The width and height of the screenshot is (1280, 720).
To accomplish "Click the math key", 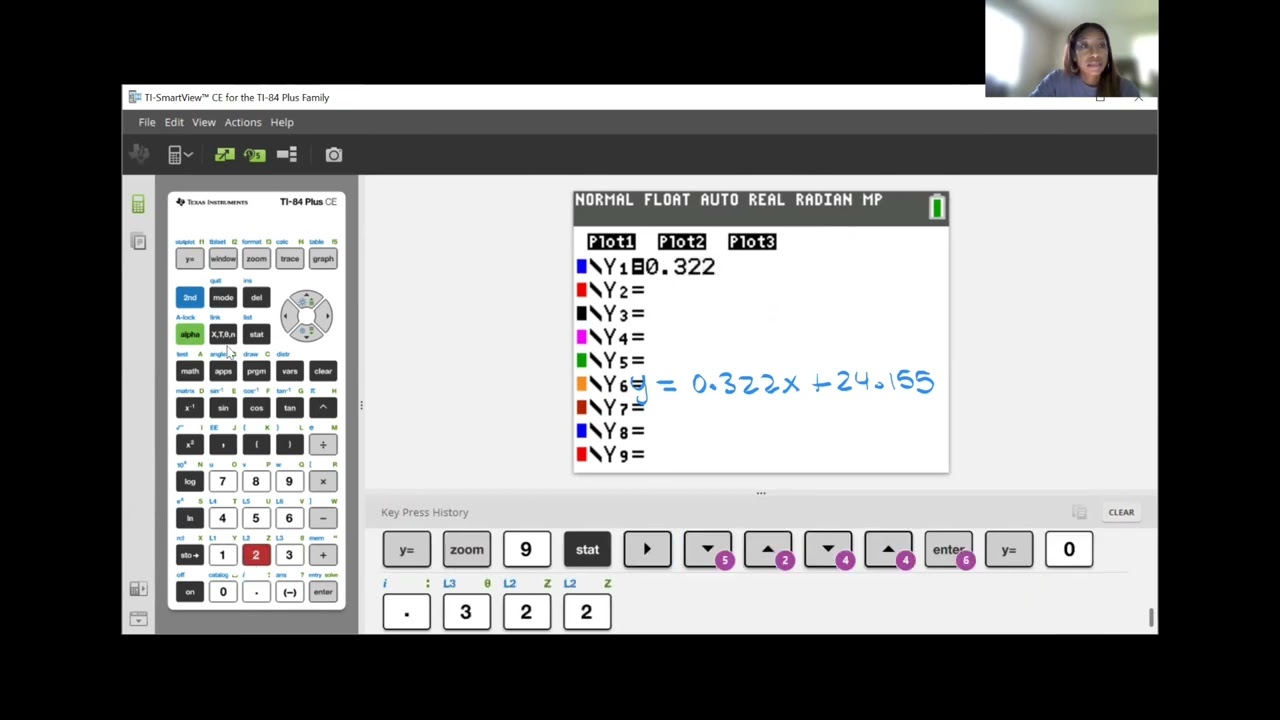I will (190, 371).
